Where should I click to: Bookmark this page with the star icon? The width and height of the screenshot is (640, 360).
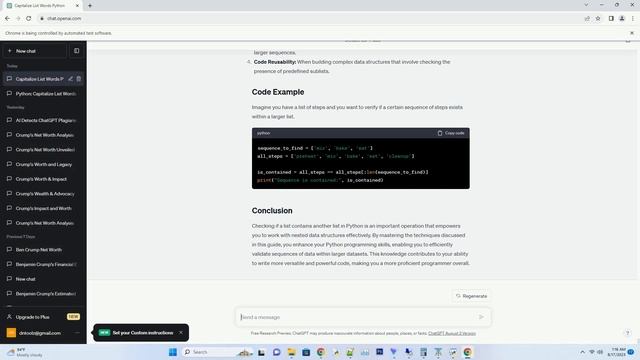pyautogui.click(x=598, y=18)
